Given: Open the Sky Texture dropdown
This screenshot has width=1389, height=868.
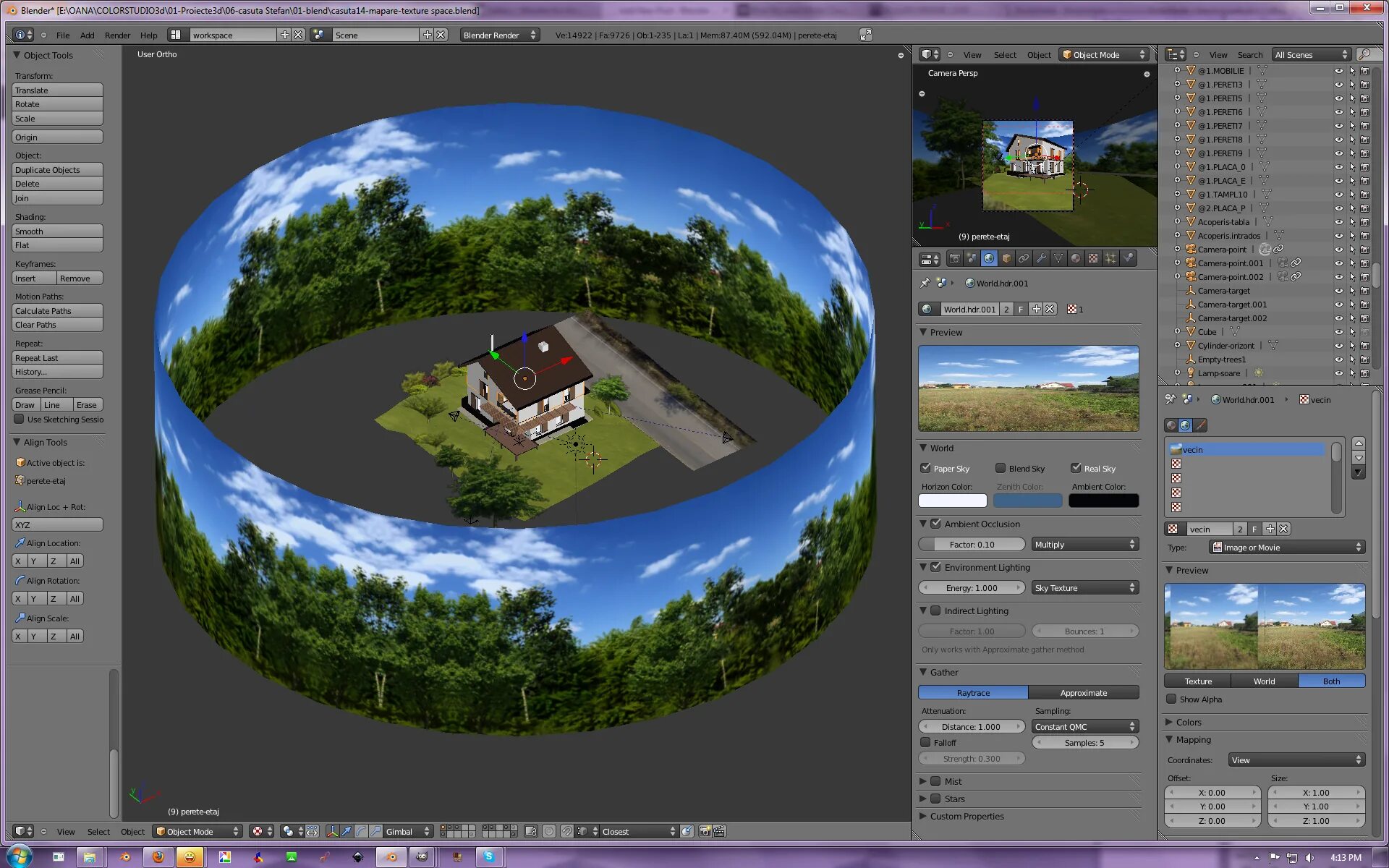Looking at the screenshot, I should pos(1084,588).
